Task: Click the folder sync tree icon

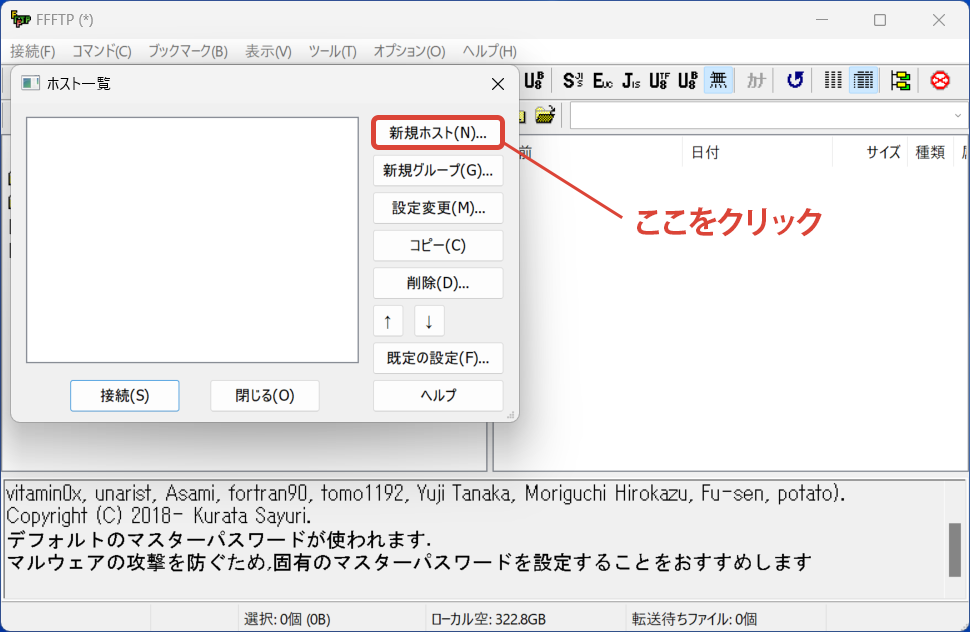Action: pos(900,80)
